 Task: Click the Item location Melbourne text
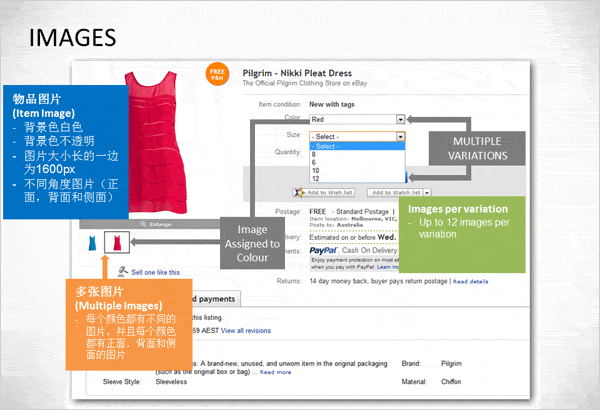(353, 219)
